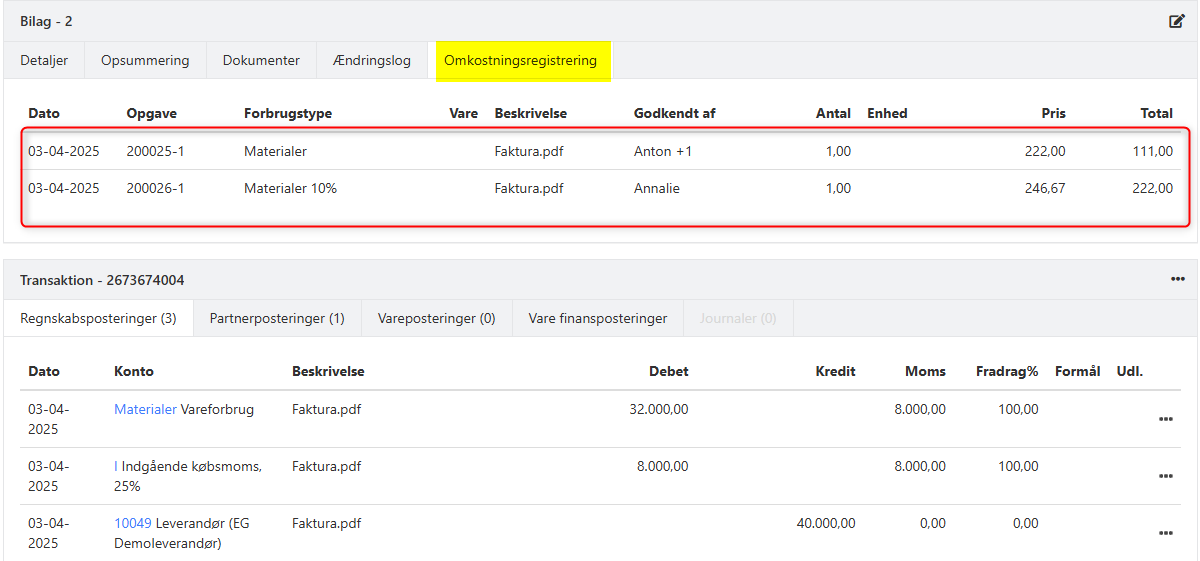
Task: Open row menu for Materialer Vareforbrug posting
Action: (1165, 419)
